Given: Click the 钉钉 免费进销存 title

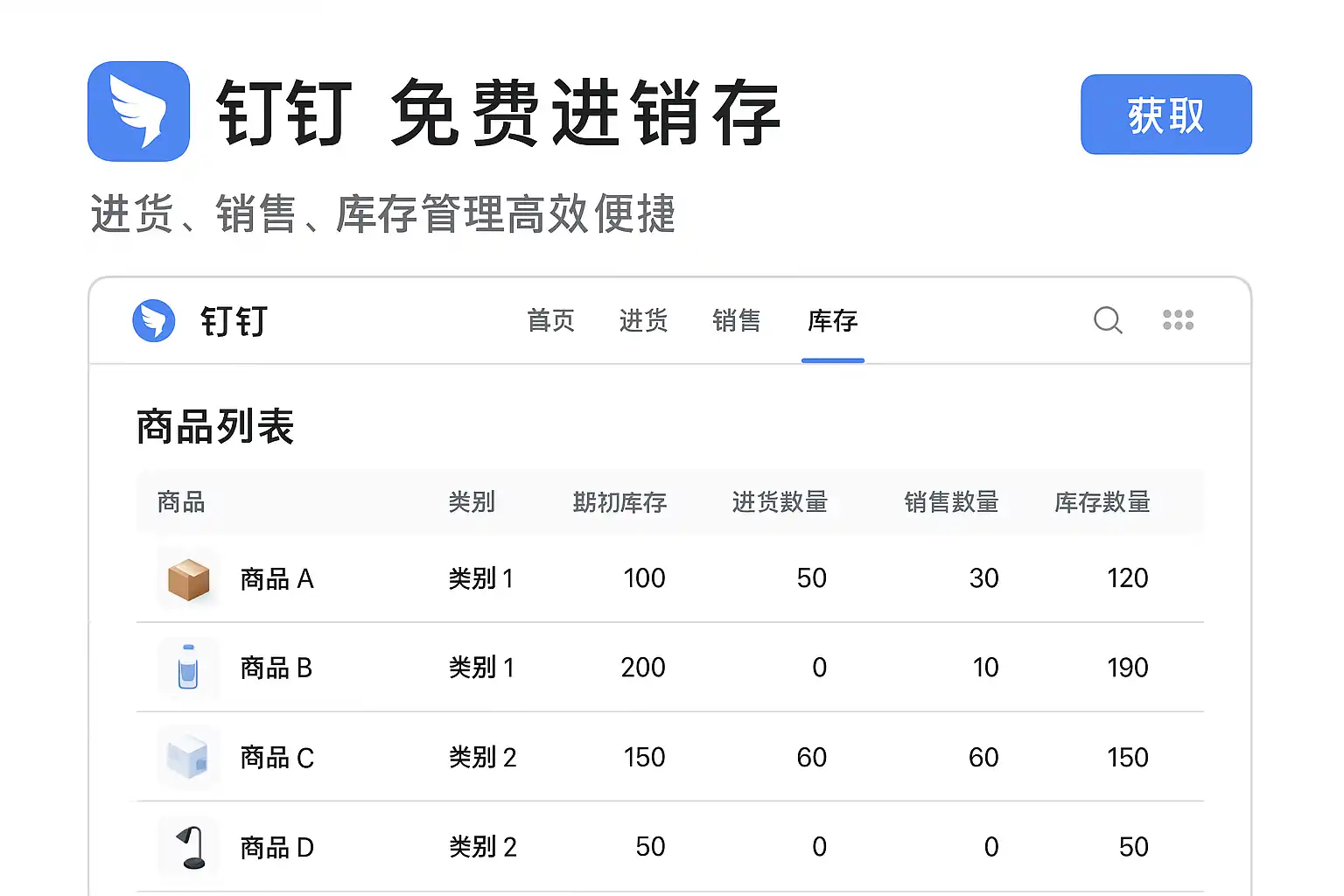Looking at the screenshot, I should click(x=499, y=112).
